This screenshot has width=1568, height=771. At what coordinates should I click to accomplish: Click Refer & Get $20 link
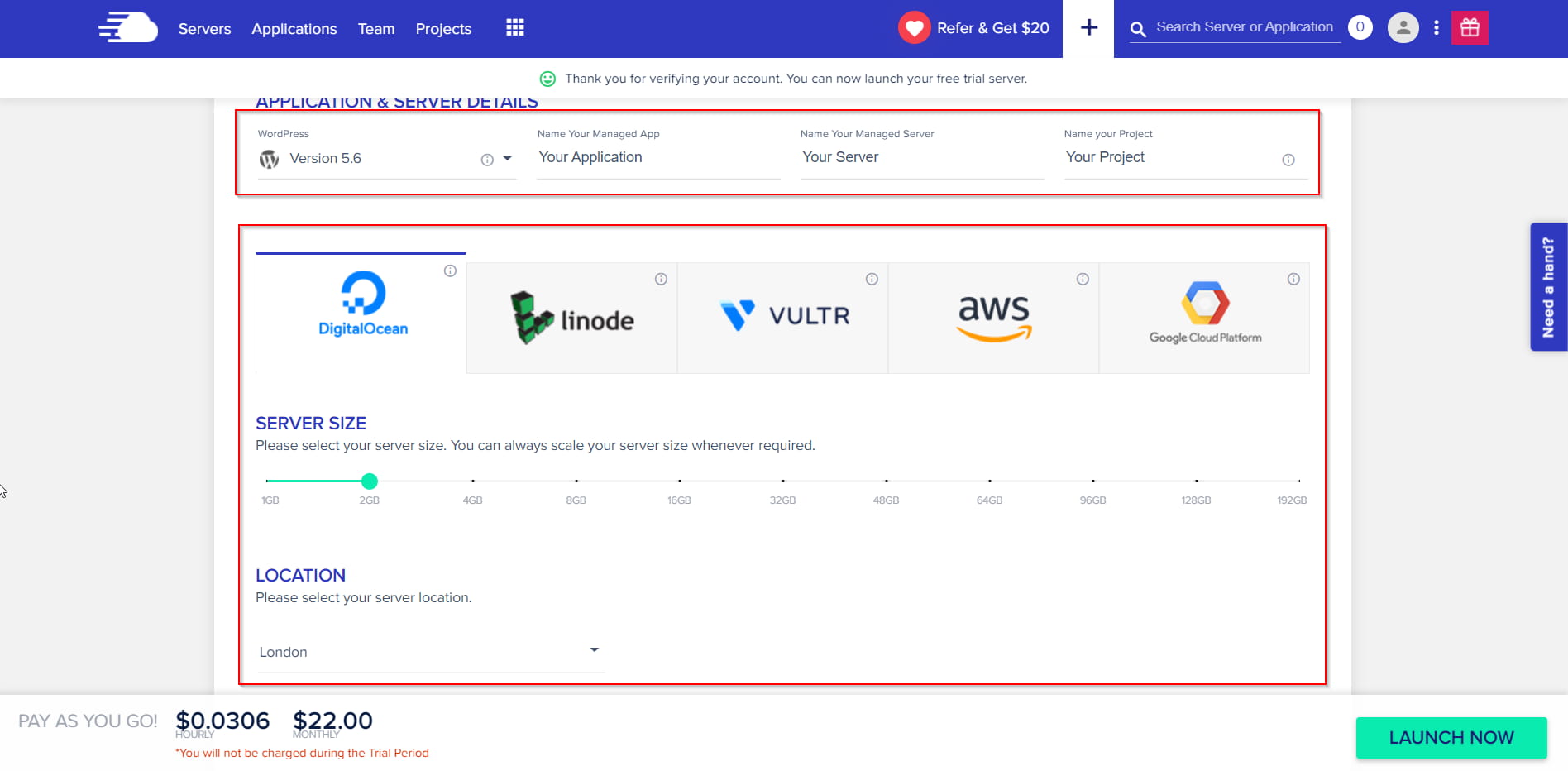tap(992, 28)
